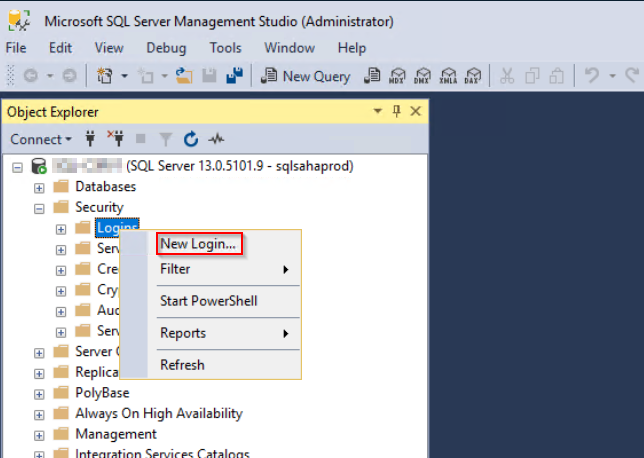Expand the Replication folder node
Image resolution: width=644 pixels, height=458 pixels.
click(39, 374)
